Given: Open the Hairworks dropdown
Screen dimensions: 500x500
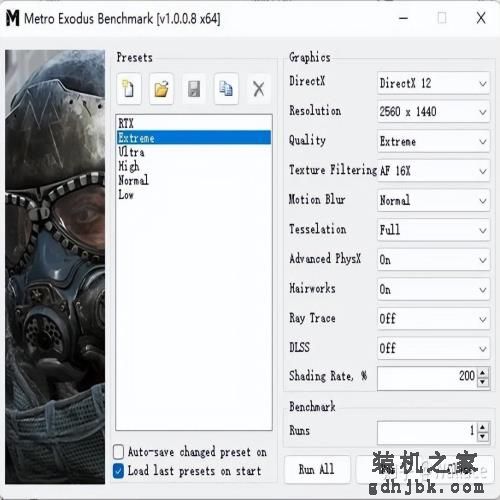Looking at the screenshot, I should [433, 290].
